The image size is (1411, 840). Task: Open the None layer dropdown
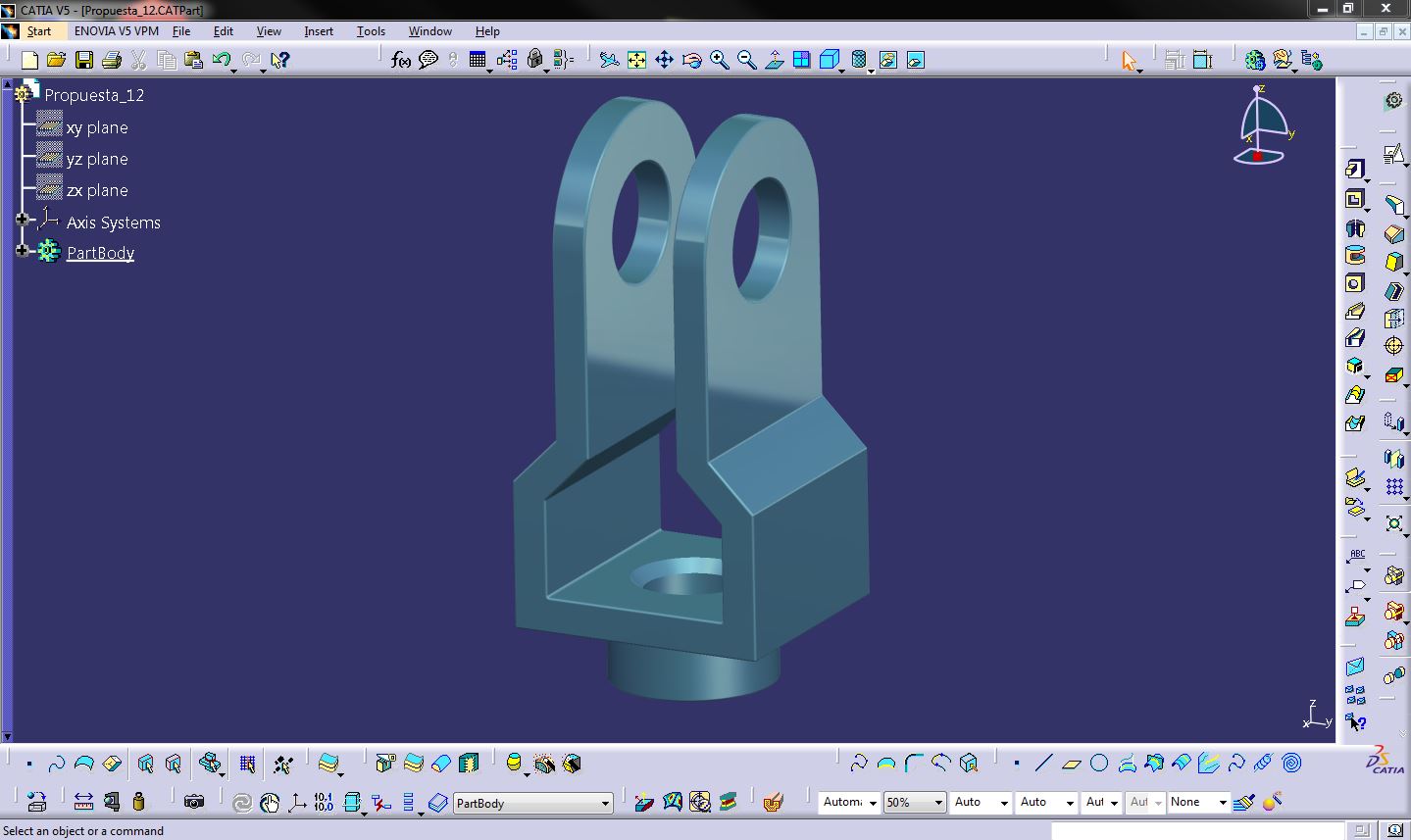(x=1223, y=803)
